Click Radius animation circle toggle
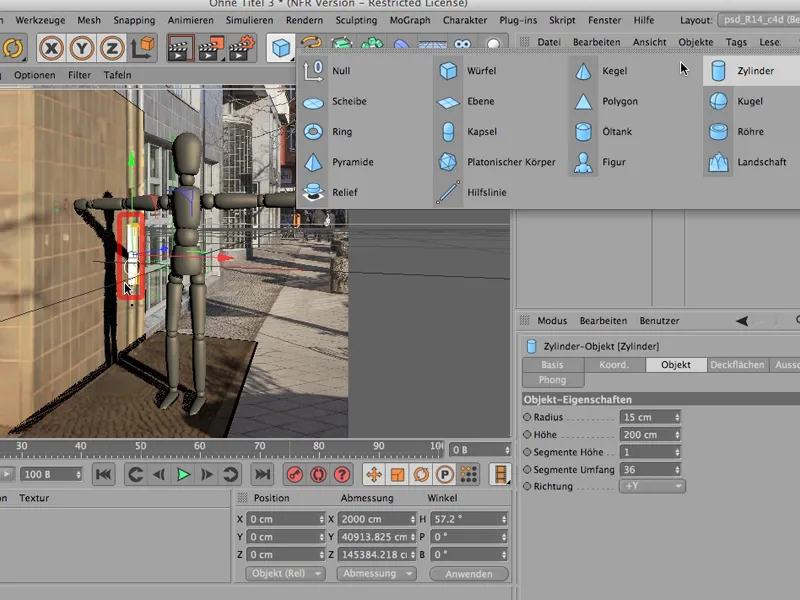800x600 pixels. (x=527, y=417)
